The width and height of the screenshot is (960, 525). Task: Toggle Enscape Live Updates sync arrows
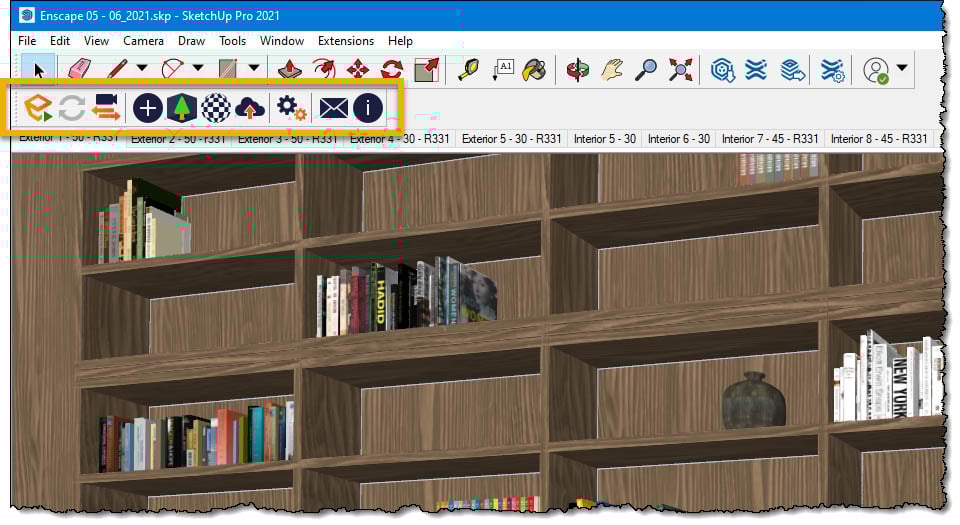click(x=72, y=108)
